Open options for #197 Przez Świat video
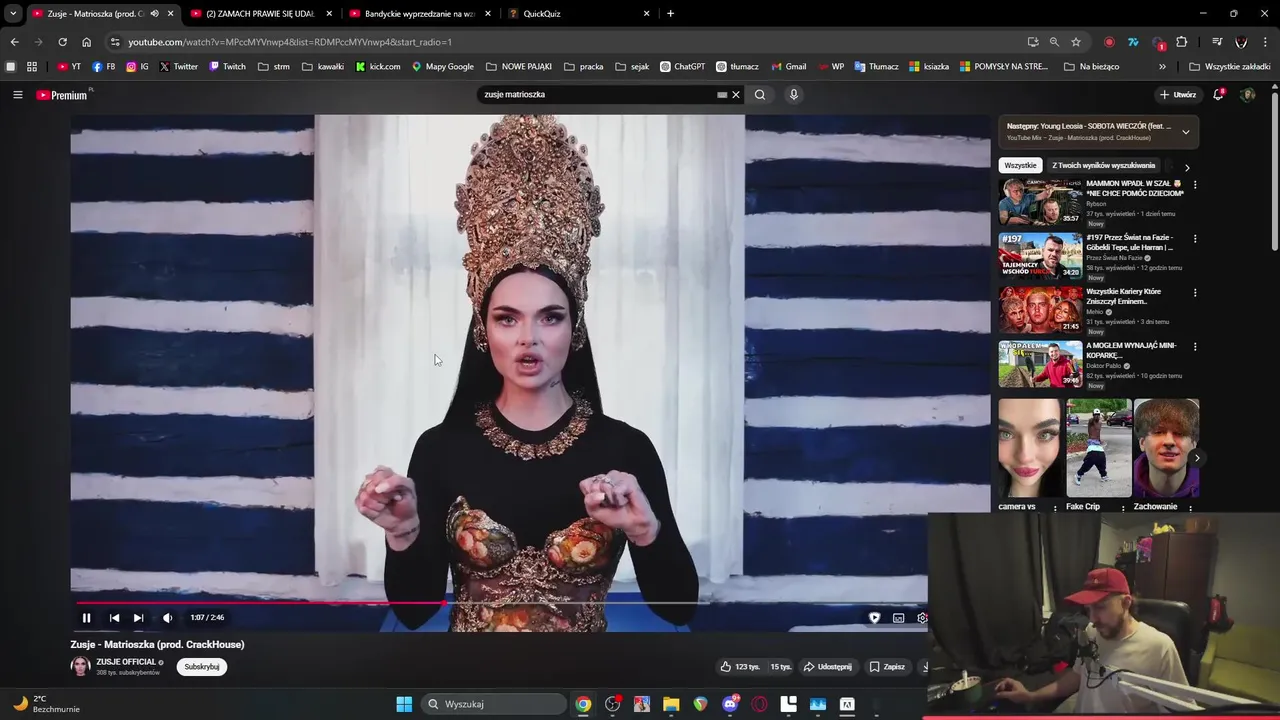Viewport: 1280px width, 720px height. pos(1195,239)
